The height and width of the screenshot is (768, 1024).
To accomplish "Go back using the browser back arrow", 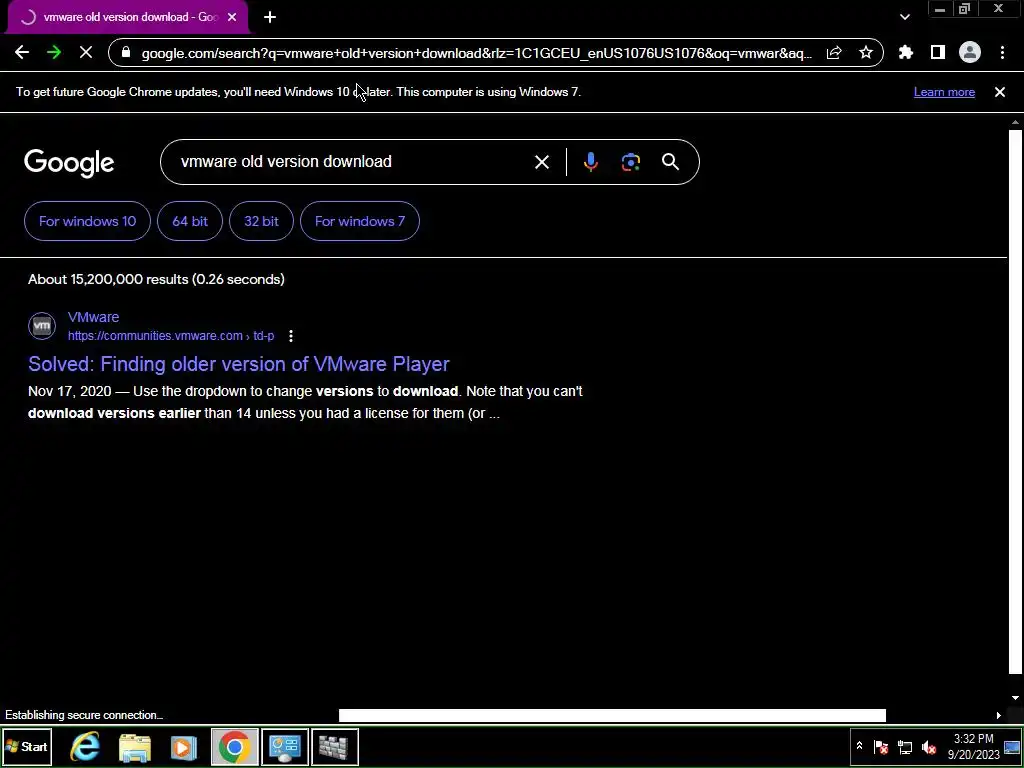I will (22, 53).
